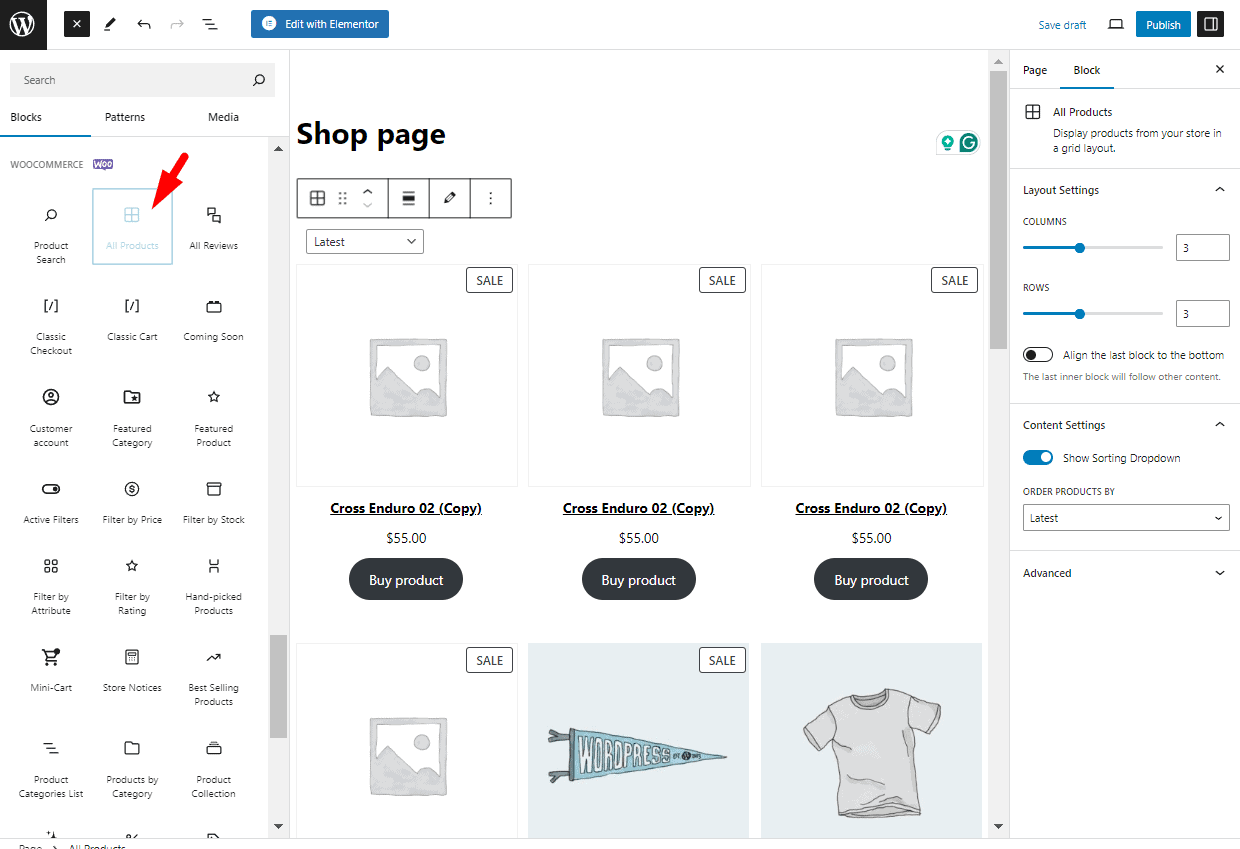Publish the Shop page
This screenshot has width=1240, height=849.
1163,24
